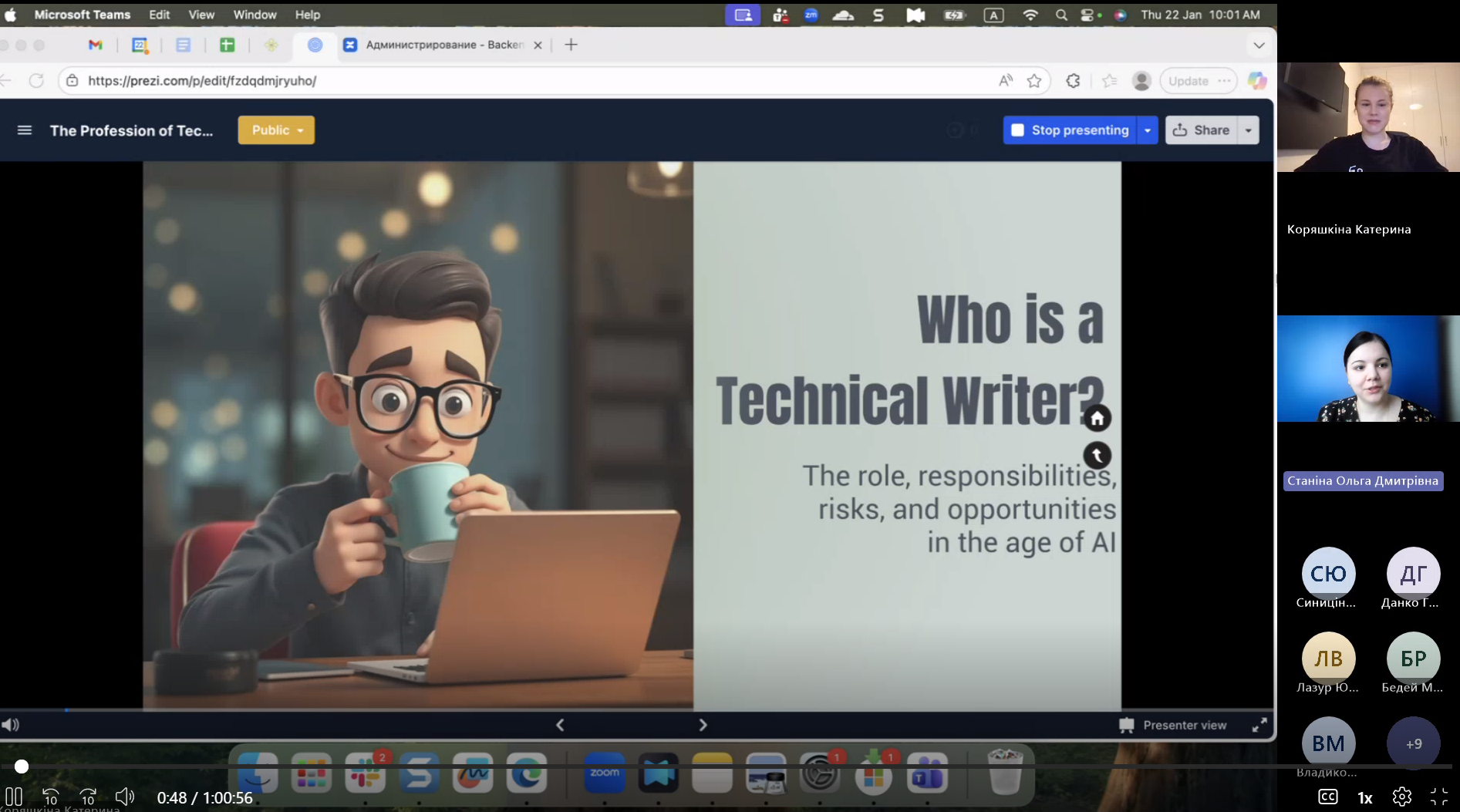Open browser extensions puzzle icon
This screenshot has width=1460, height=812.
[x=1073, y=81]
